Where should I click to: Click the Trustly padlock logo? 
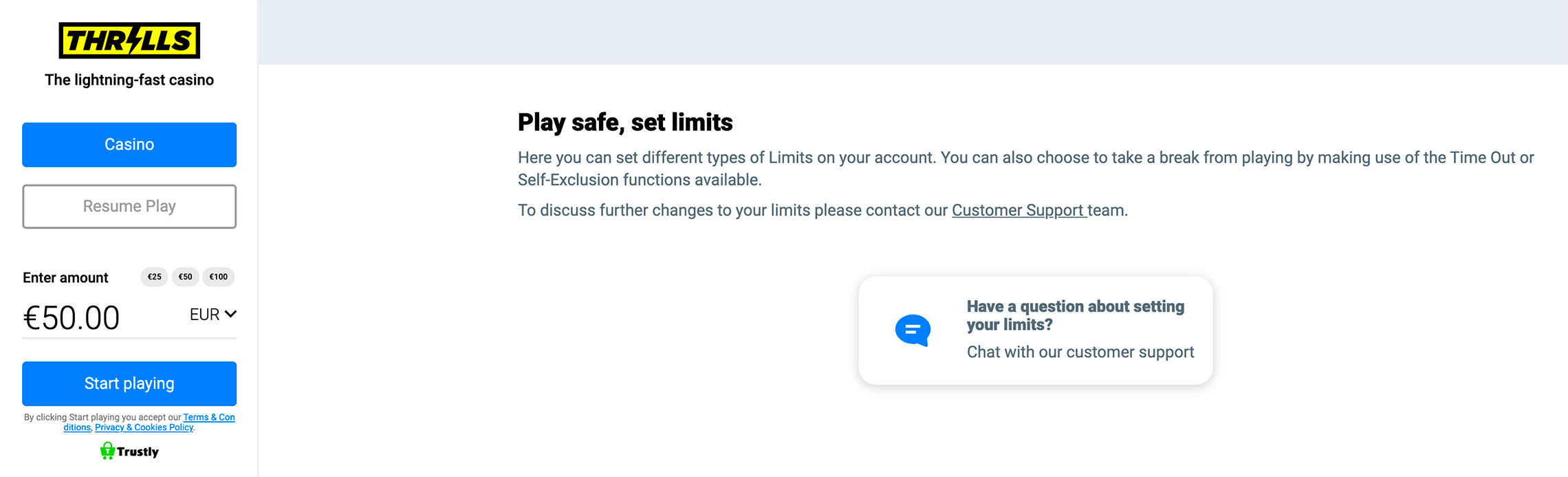[108, 451]
